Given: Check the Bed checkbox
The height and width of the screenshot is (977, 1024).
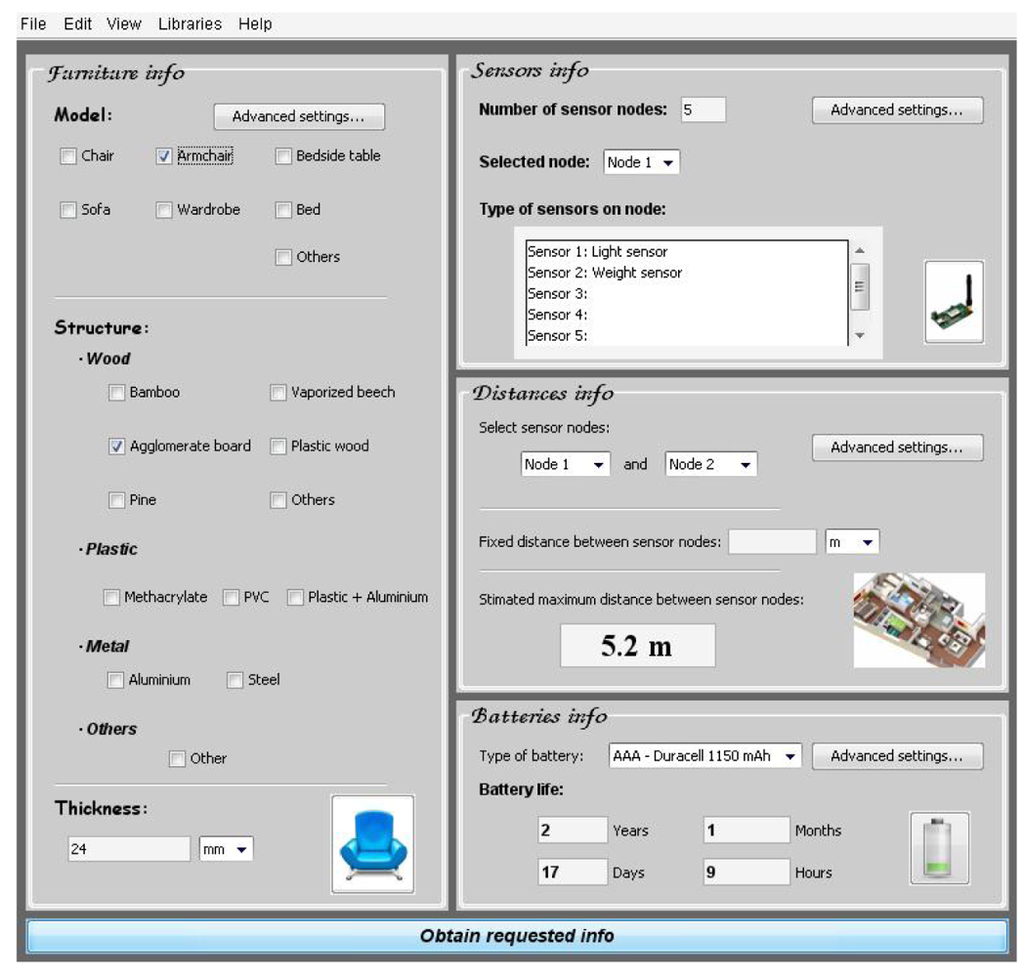Looking at the screenshot, I should click(283, 210).
